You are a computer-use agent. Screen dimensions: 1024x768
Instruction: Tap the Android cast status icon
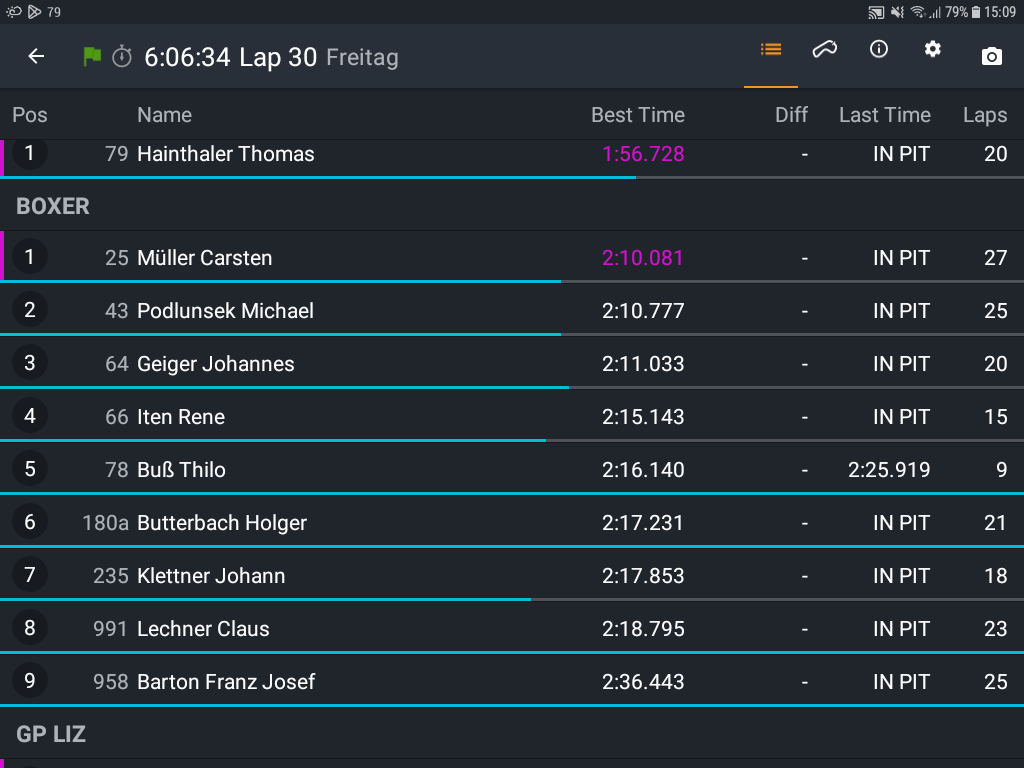pos(876,12)
